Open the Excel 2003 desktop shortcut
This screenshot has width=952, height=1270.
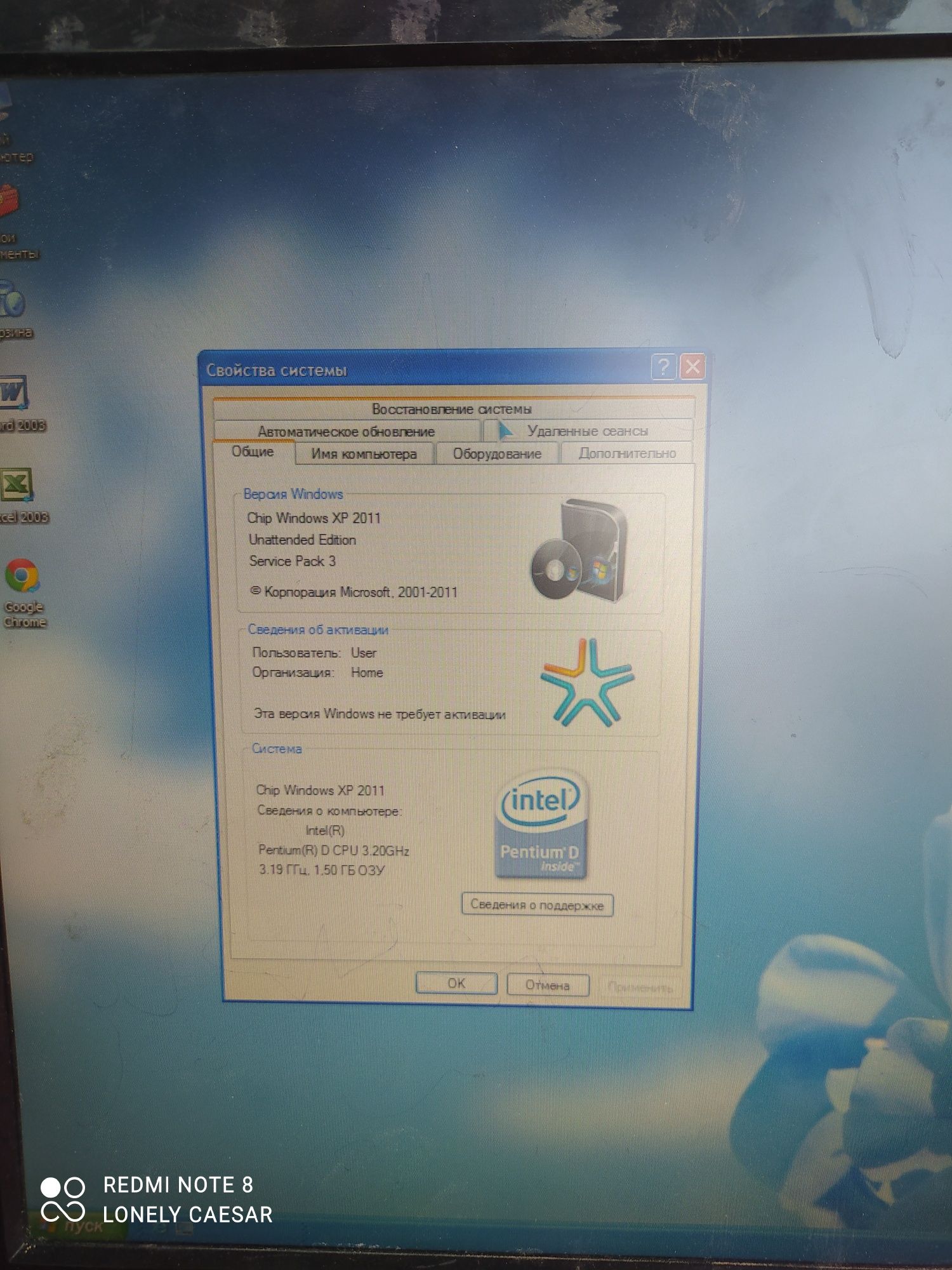tap(20, 496)
